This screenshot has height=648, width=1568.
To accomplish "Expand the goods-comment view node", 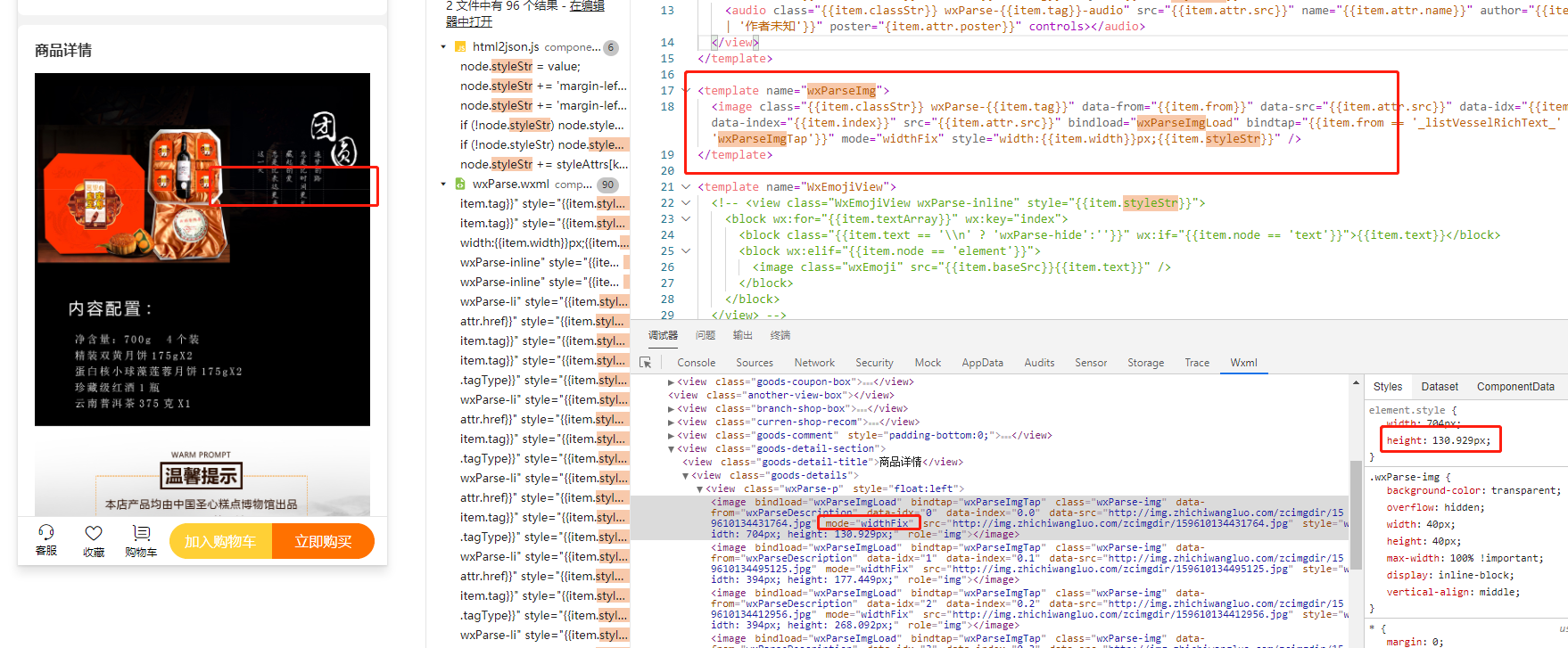I will (x=672, y=436).
